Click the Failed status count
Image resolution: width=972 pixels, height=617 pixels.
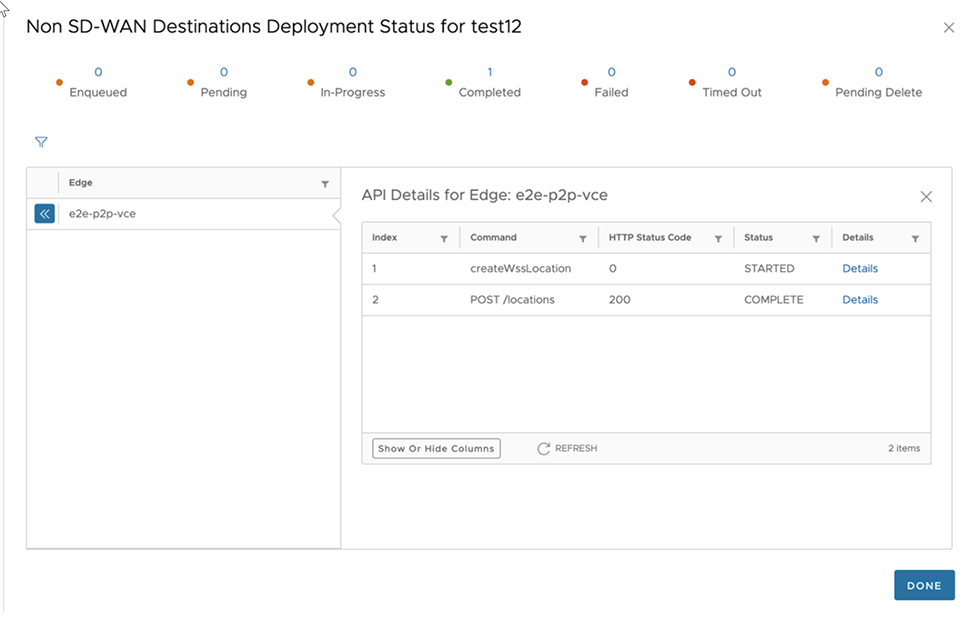(612, 72)
